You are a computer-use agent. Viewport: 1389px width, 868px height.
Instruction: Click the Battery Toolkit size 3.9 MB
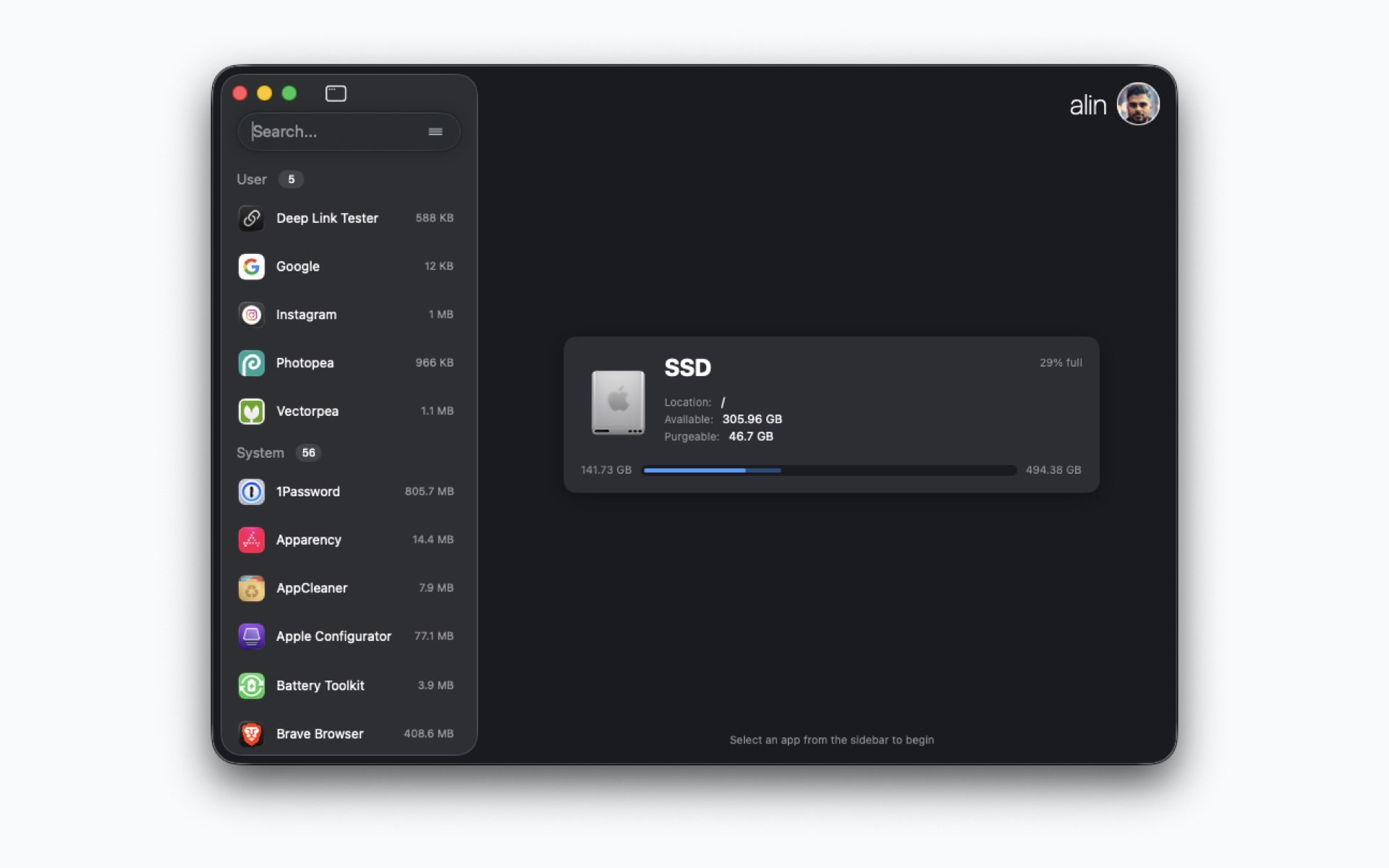(436, 685)
